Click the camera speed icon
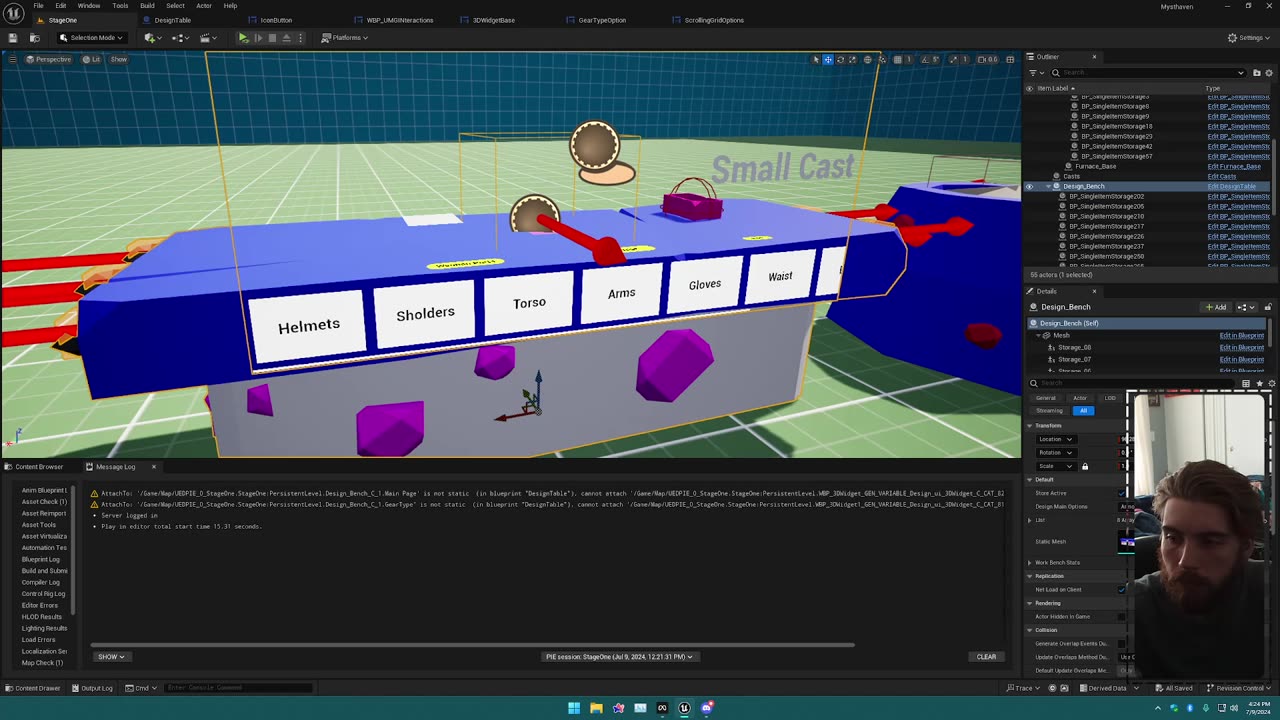Screen dimensions: 1280x720 tap(981, 59)
